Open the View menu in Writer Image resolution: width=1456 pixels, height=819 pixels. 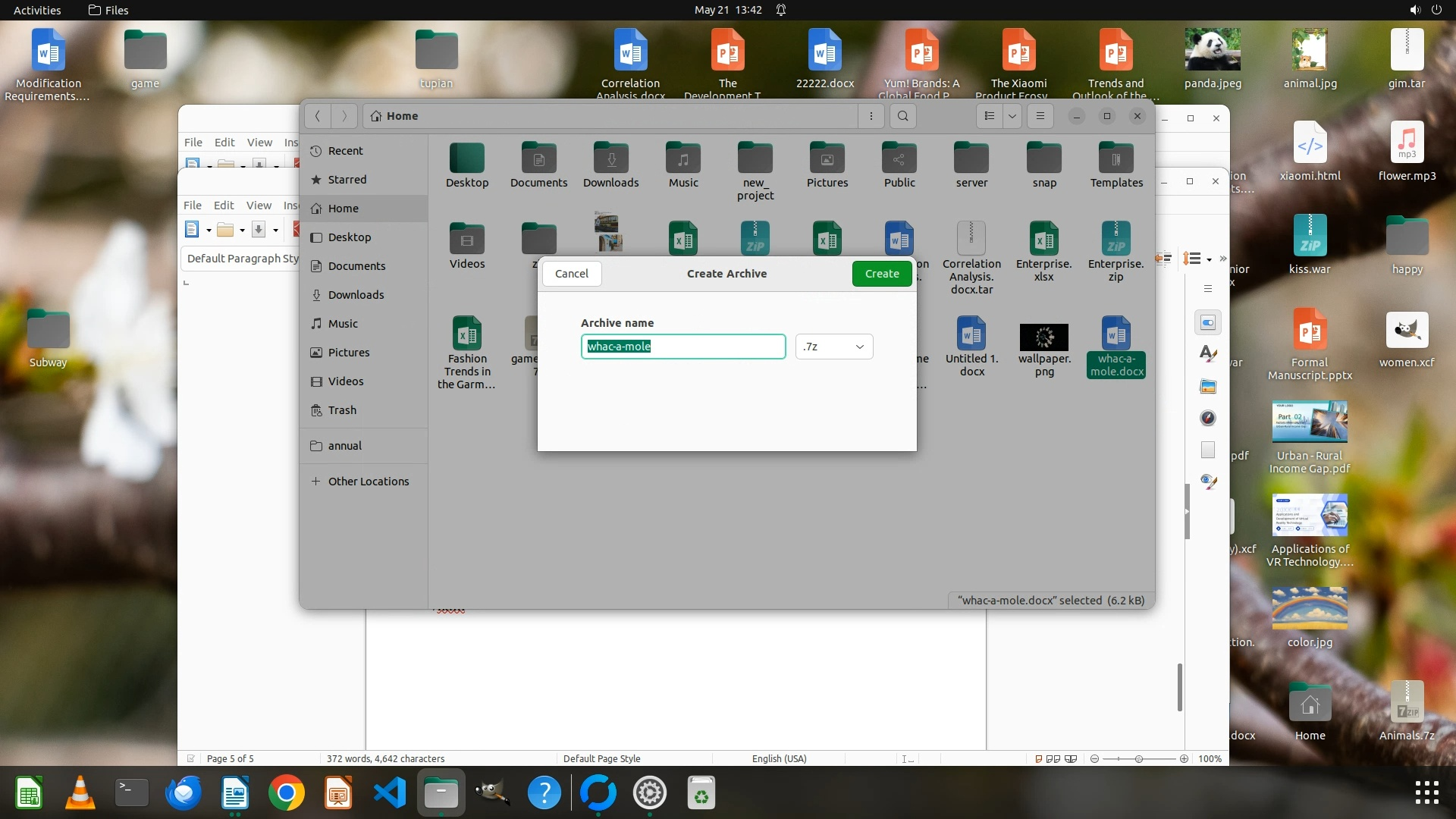point(259,205)
